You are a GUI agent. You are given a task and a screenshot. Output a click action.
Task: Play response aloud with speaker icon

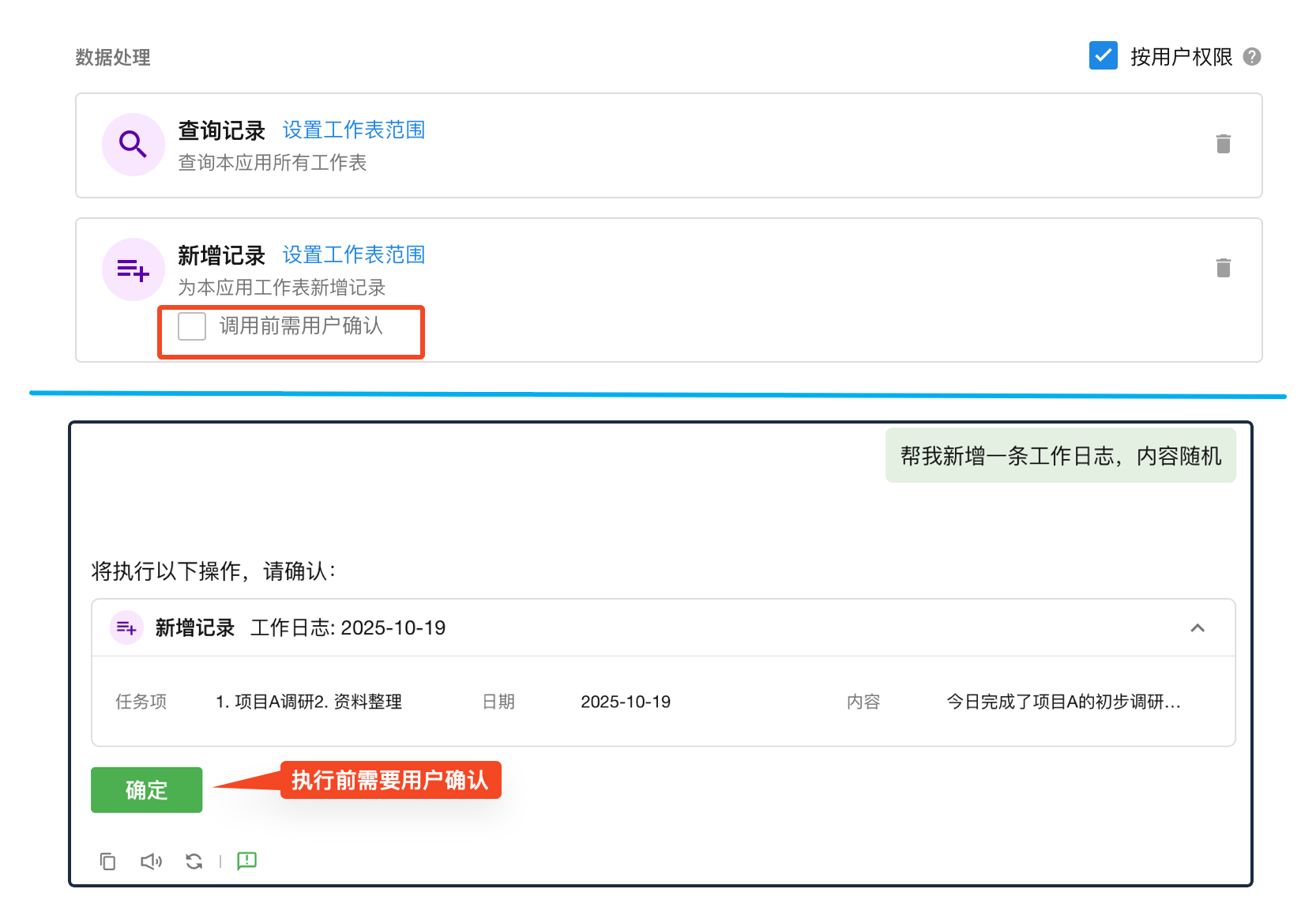pyautogui.click(x=151, y=861)
